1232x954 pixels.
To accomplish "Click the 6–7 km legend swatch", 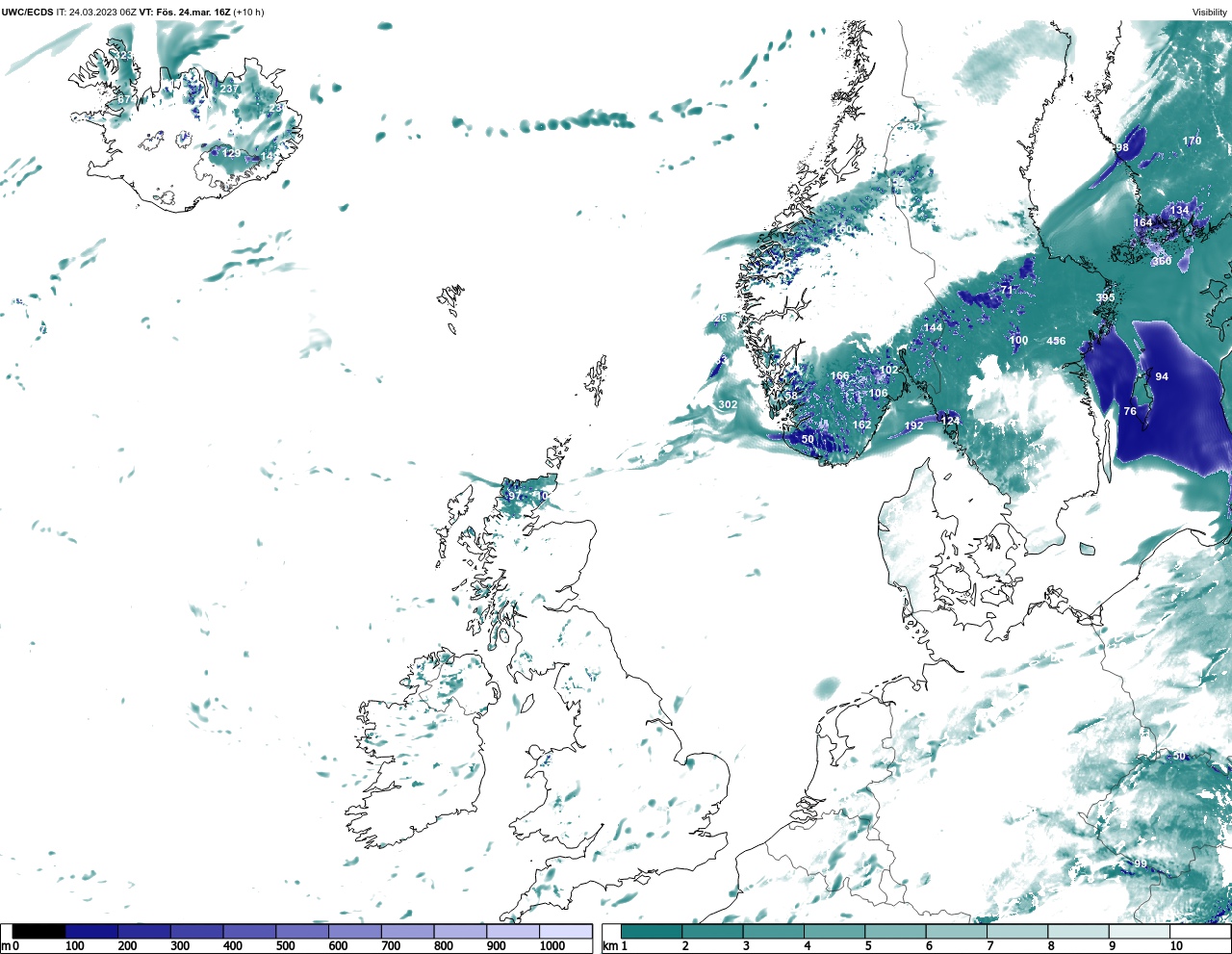I will pos(956,932).
